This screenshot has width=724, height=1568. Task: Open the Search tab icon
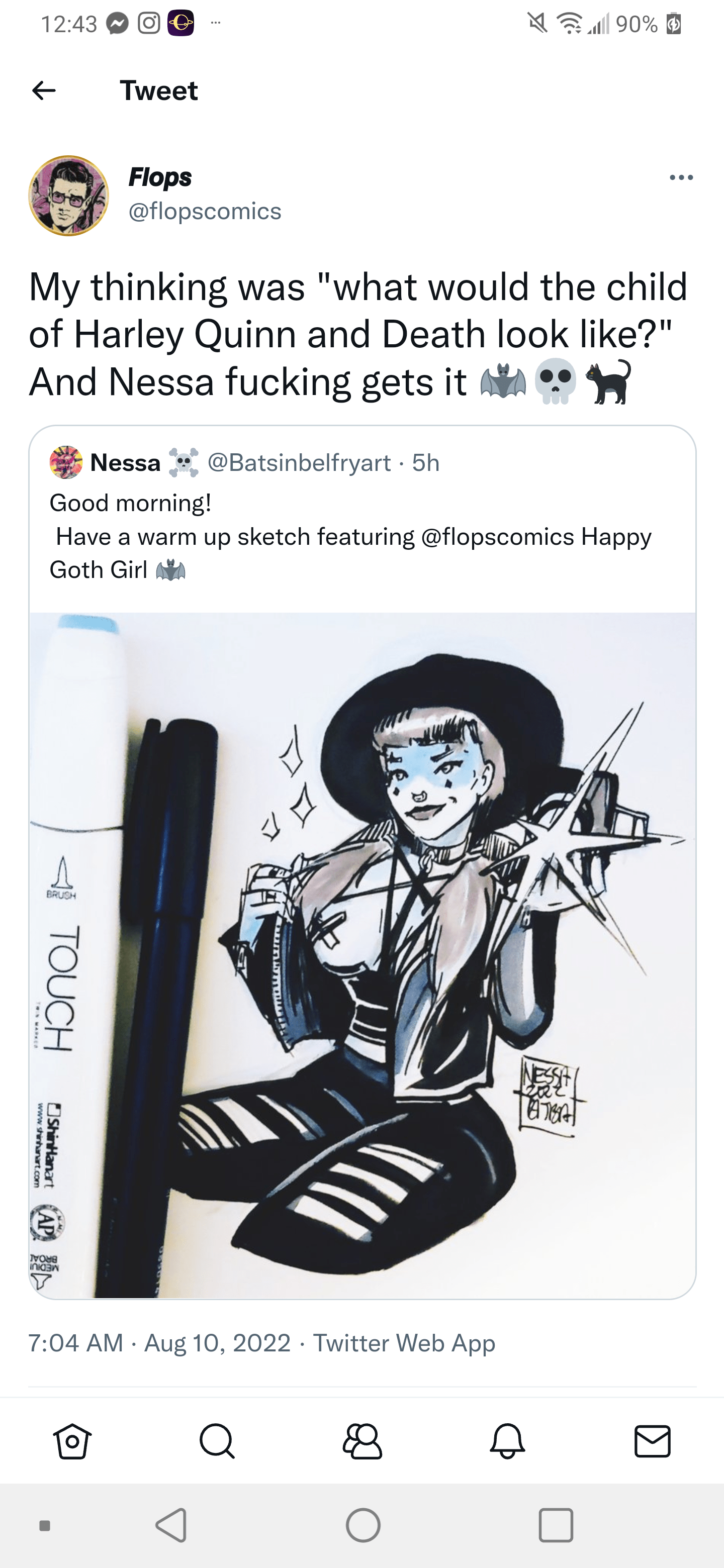pyautogui.click(x=217, y=1441)
